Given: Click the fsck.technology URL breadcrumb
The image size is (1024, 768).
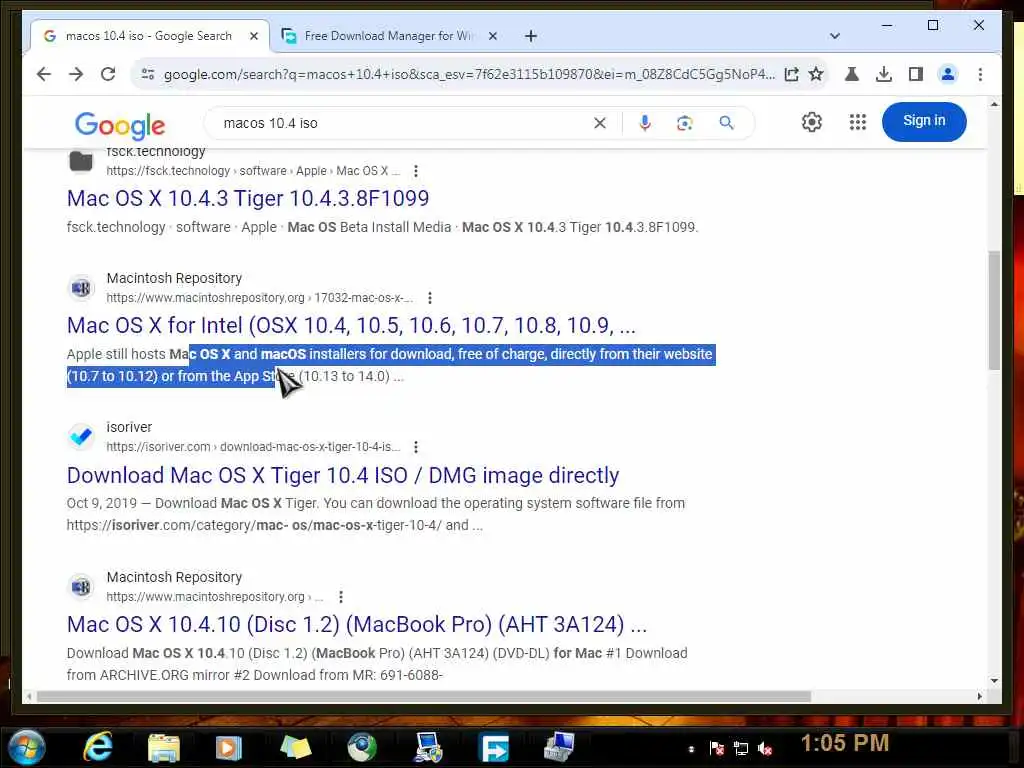Looking at the screenshot, I should (253, 171).
